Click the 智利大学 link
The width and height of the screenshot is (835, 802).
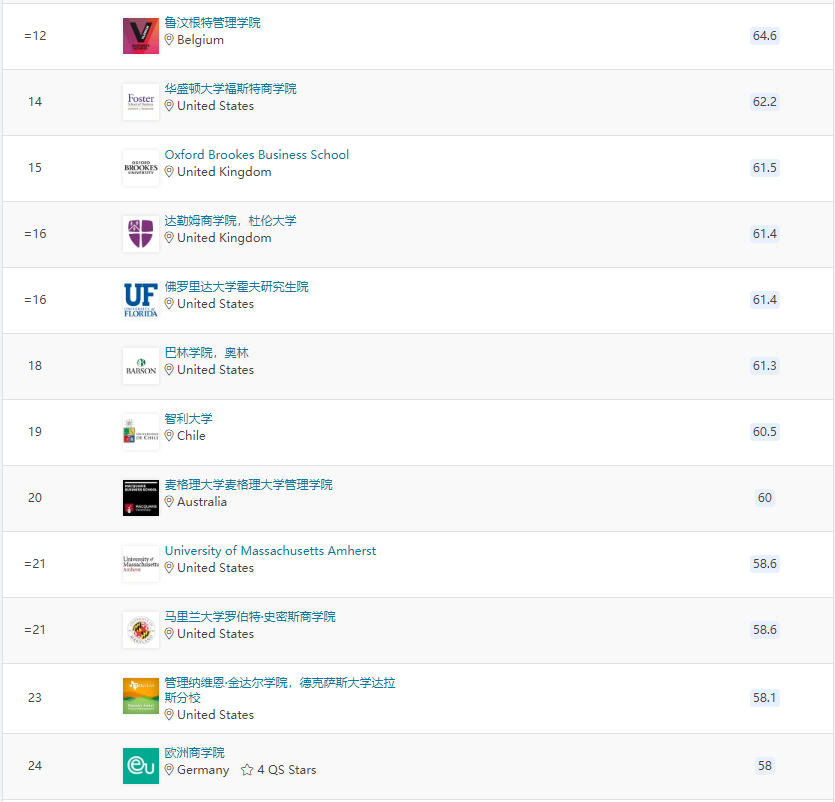(189, 419)
